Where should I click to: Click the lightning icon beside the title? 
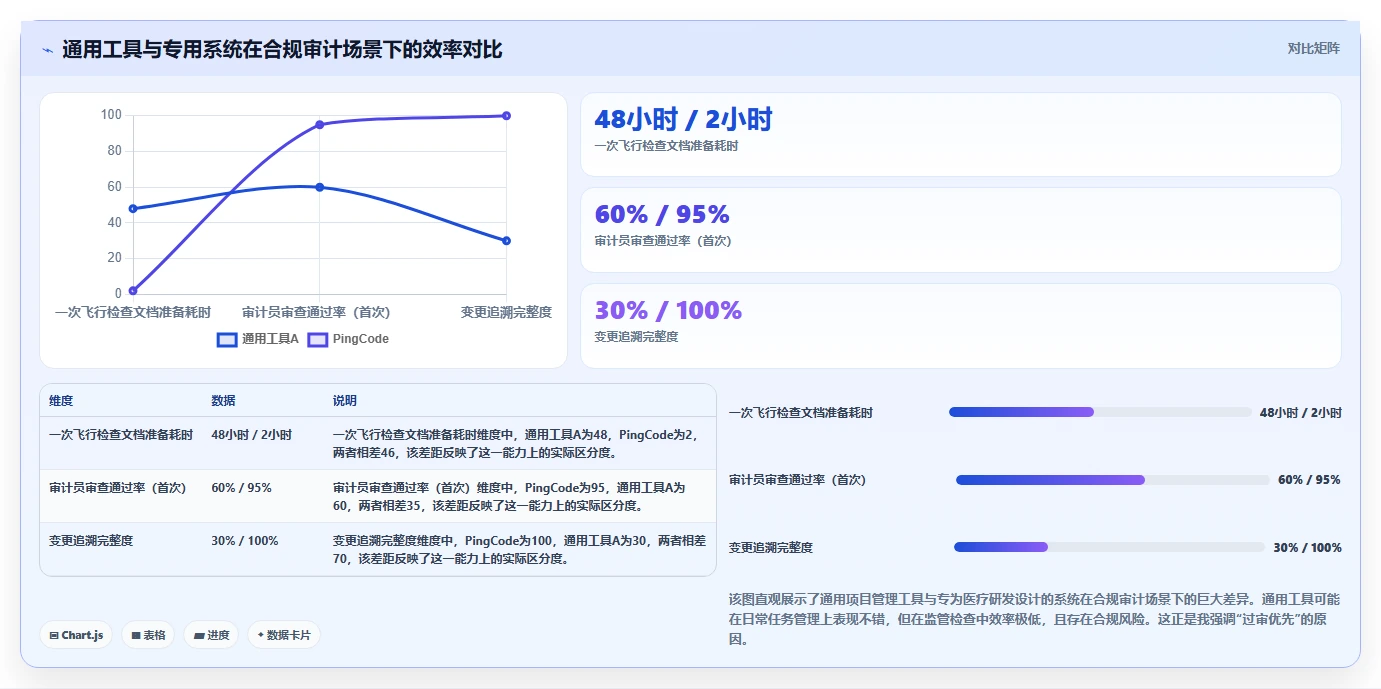(x=47, y=50)
